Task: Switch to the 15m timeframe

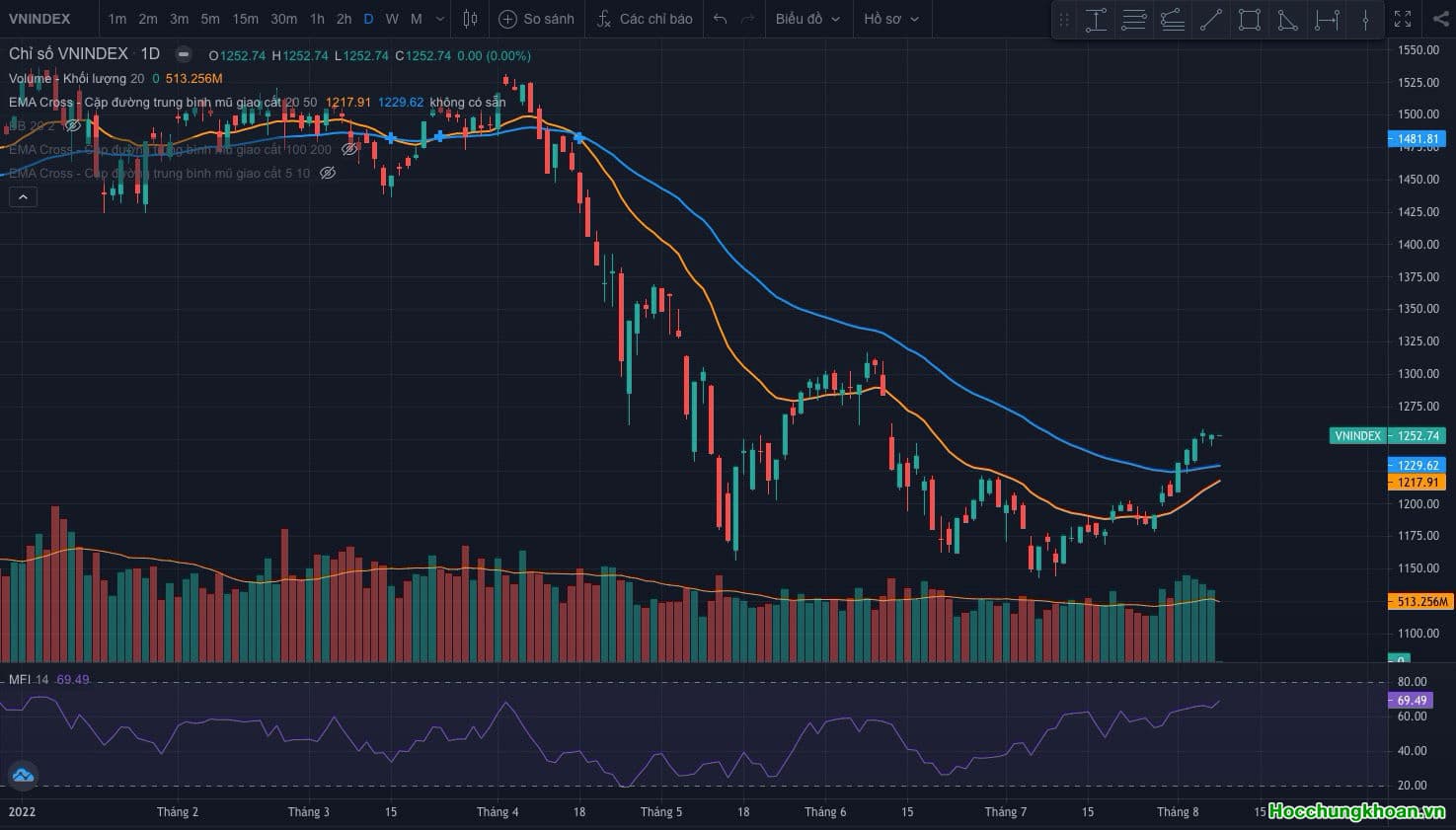Action: click(x=245, y=19)
